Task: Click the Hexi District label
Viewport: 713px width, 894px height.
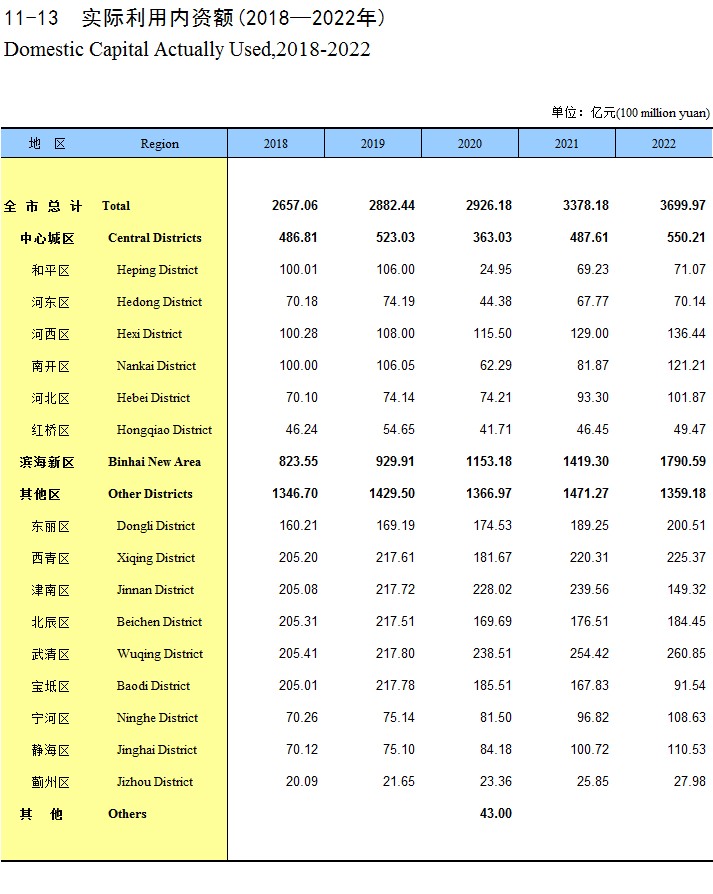Action: pos(149,334)
